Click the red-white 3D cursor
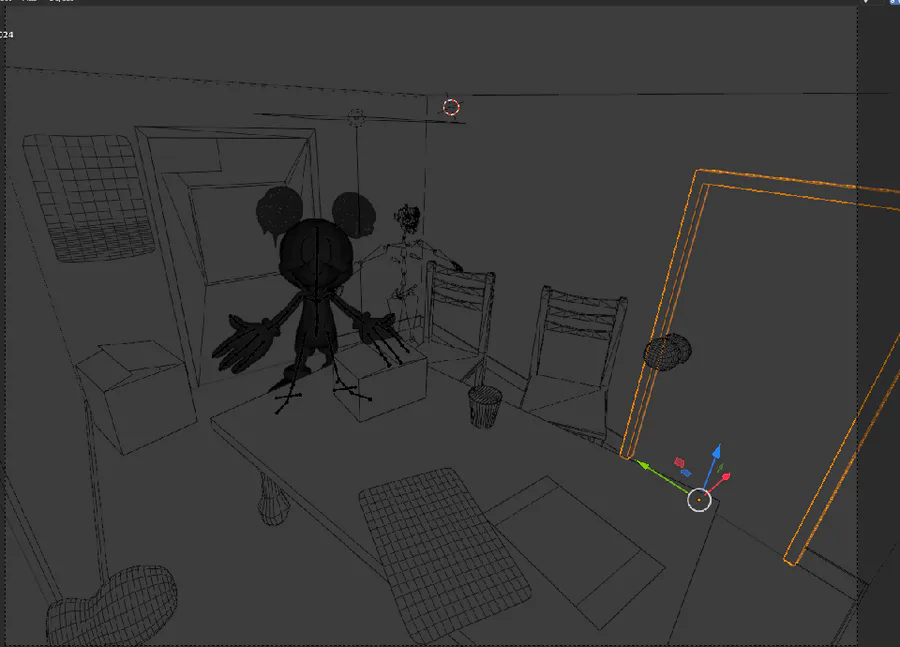The width and height of the screenshot is (900, 647). pos(451,107)
